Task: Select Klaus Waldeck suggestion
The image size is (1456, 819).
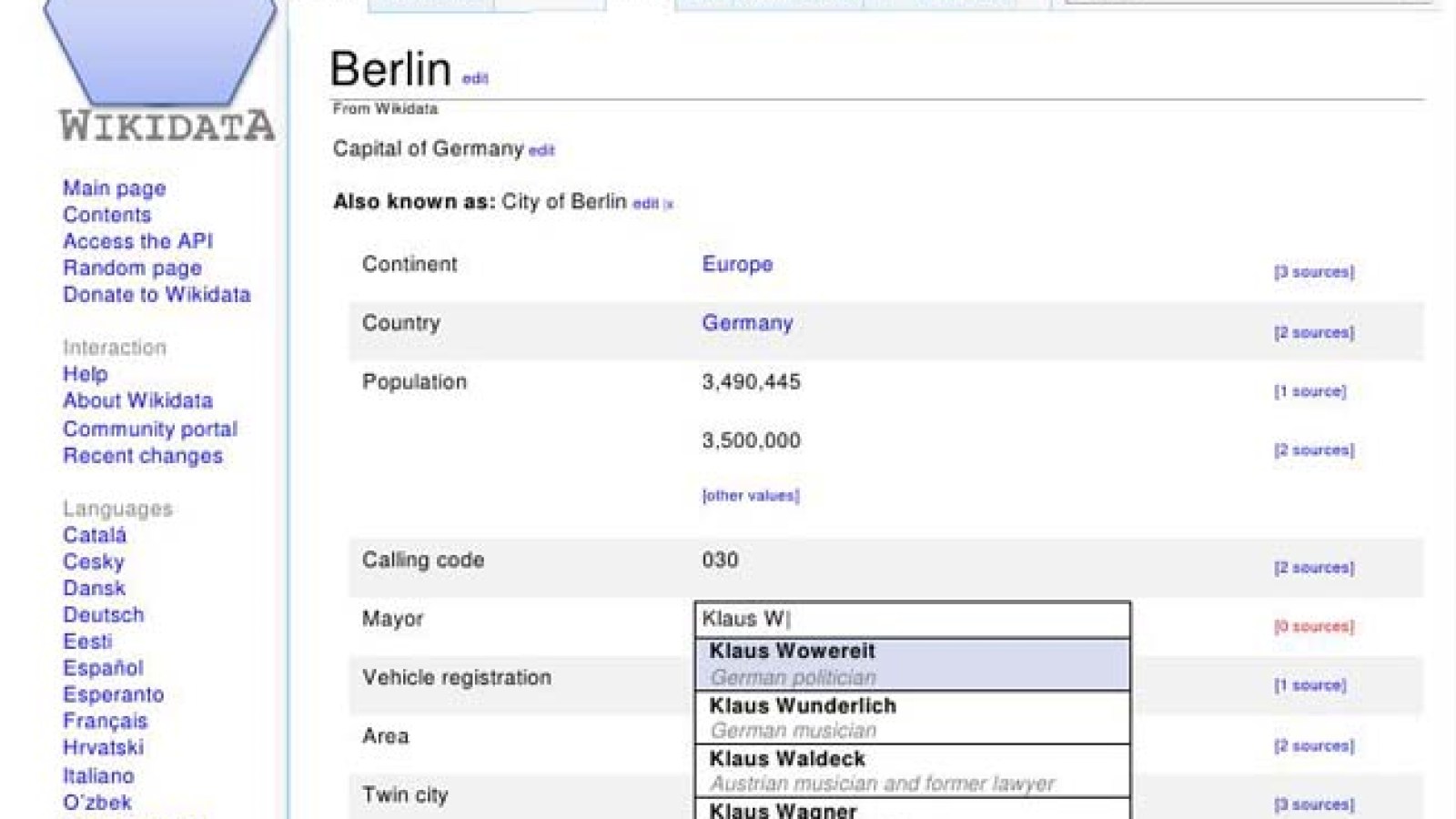Action: 913,771
